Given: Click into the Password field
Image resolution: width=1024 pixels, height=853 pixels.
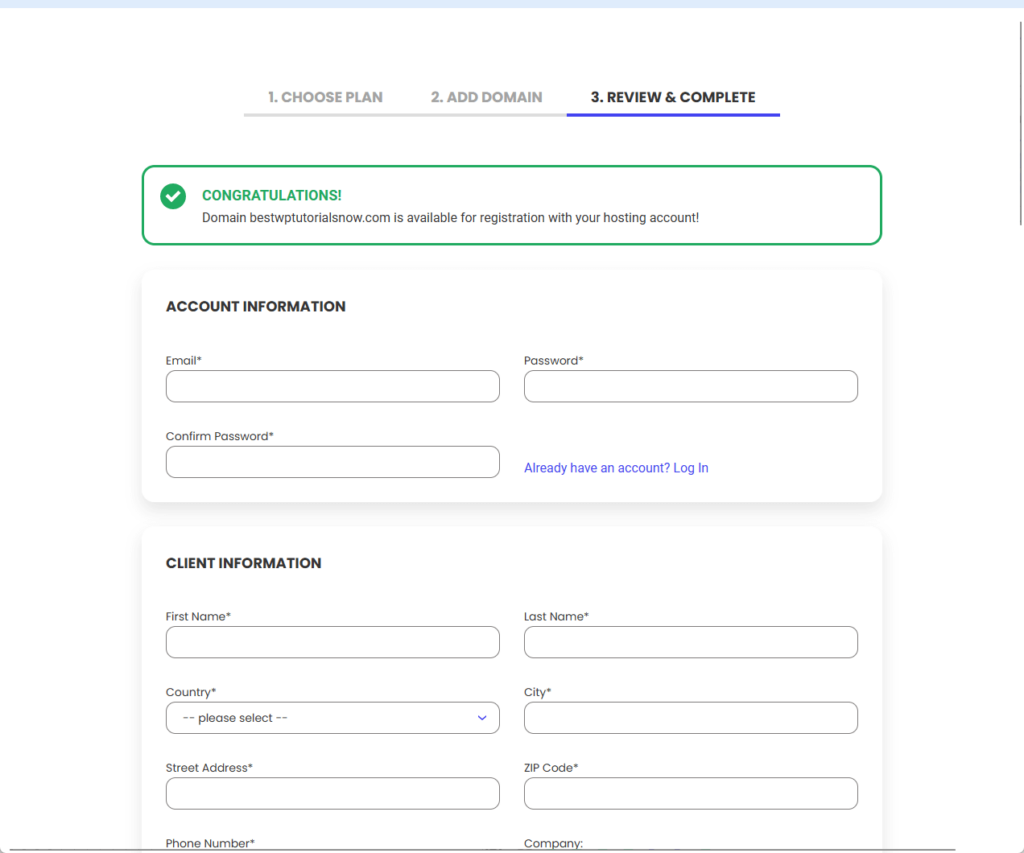Looking at the screenshot, I should coord(690,386).
